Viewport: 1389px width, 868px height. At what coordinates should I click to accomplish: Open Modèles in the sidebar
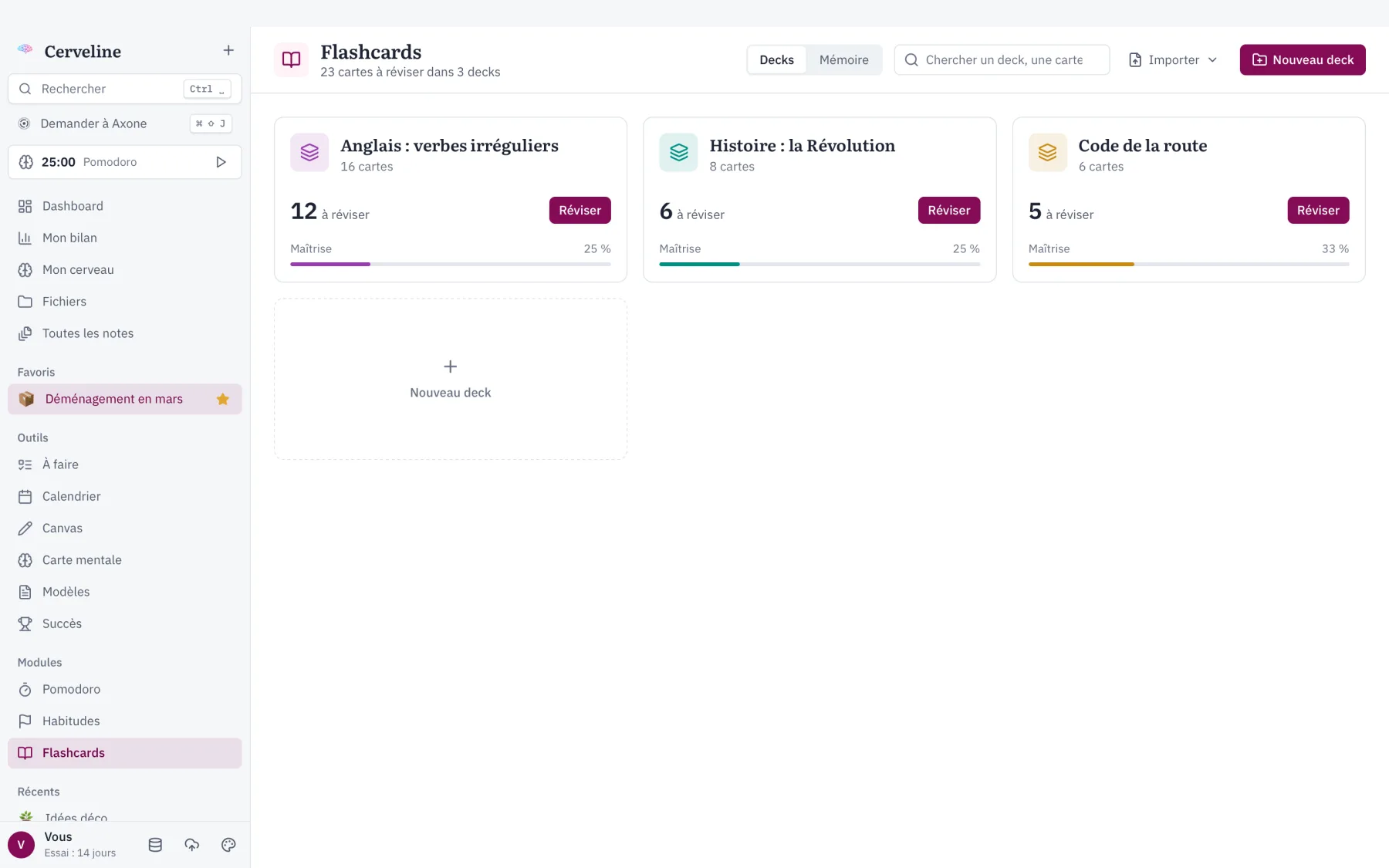pos(125,592)
